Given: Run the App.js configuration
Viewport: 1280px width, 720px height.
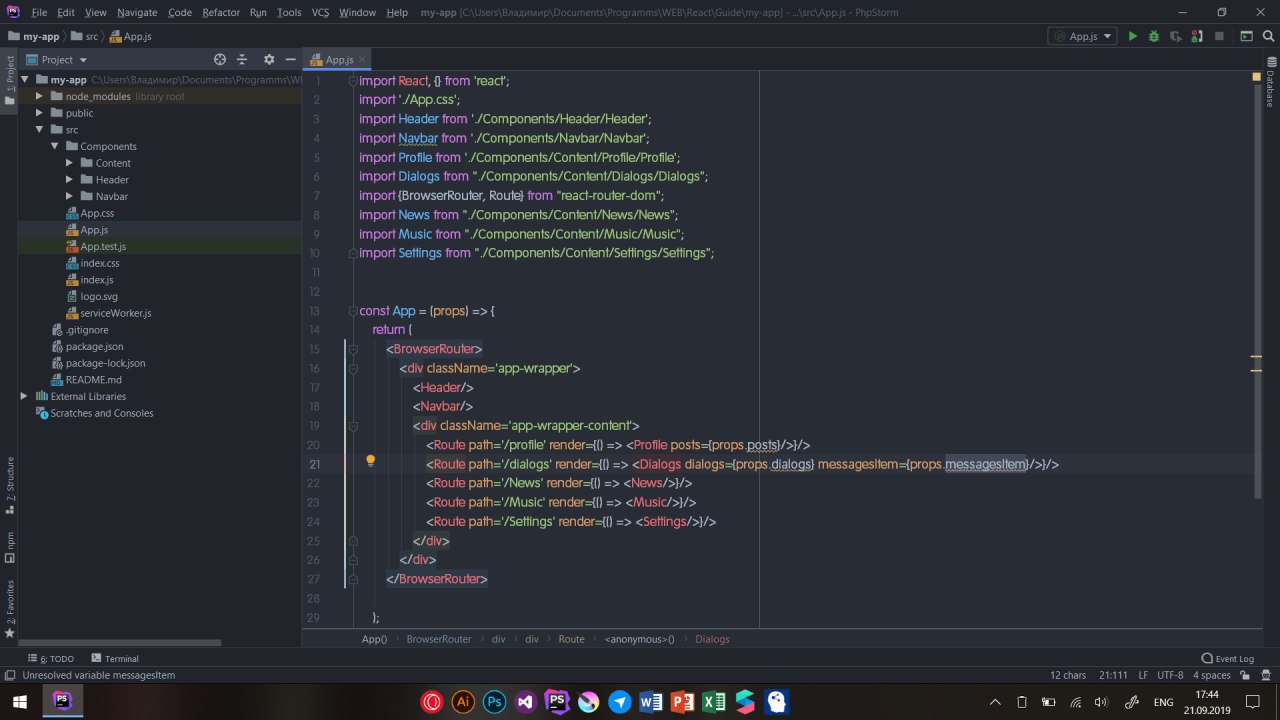Looking at the screenshot, I should coord(1132,36).
